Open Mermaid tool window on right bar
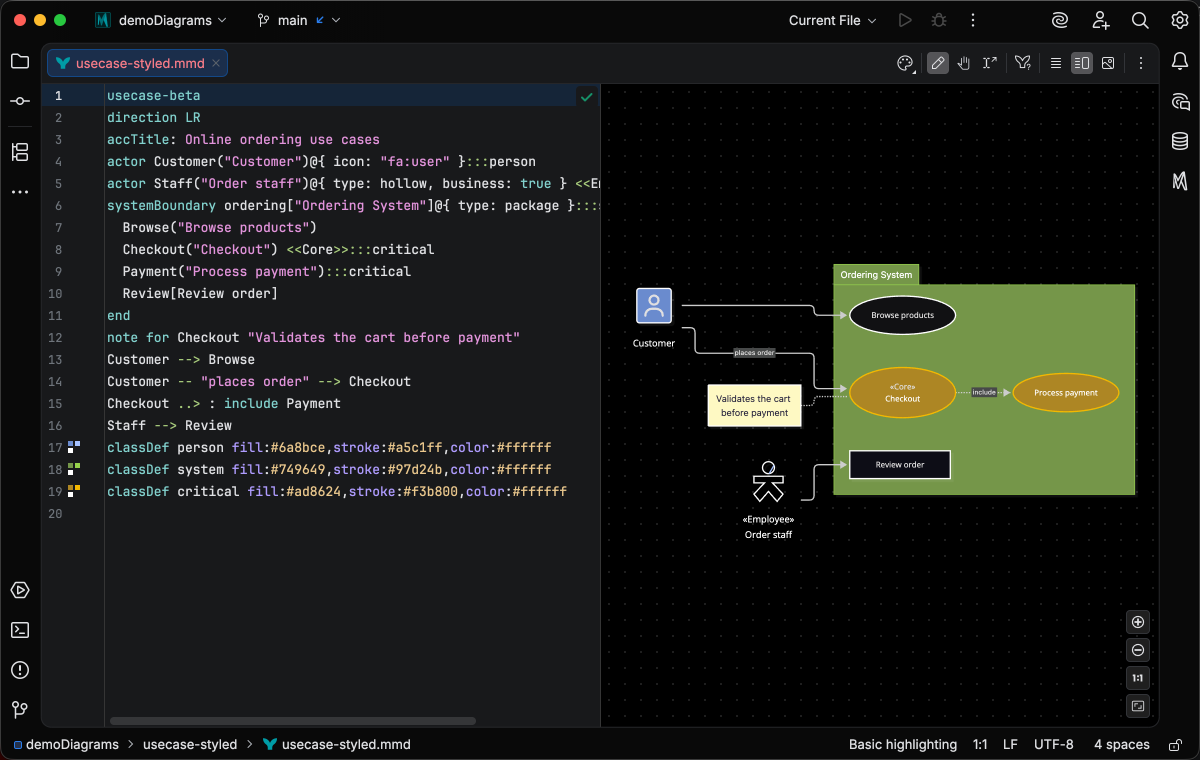 (1180, 181)
